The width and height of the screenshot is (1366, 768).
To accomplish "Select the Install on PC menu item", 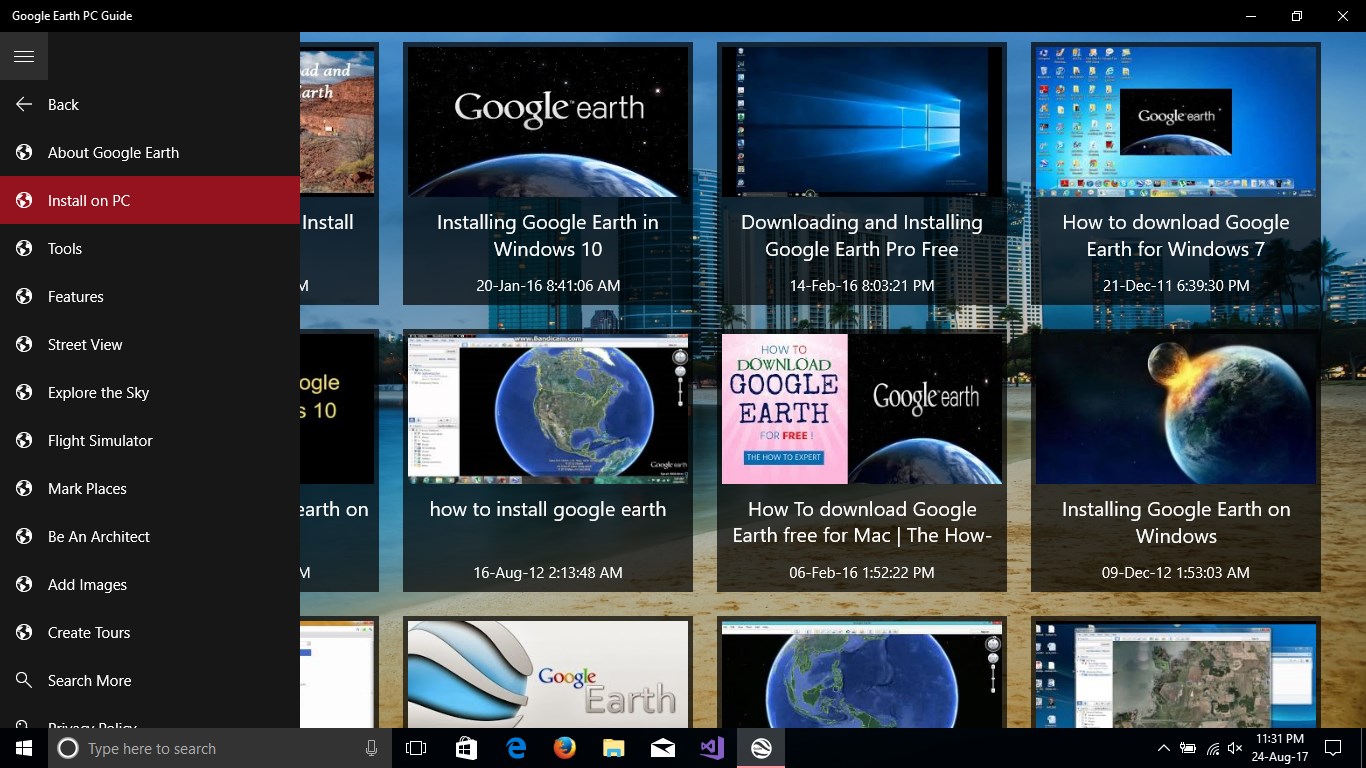I will [x=150, y=200].
